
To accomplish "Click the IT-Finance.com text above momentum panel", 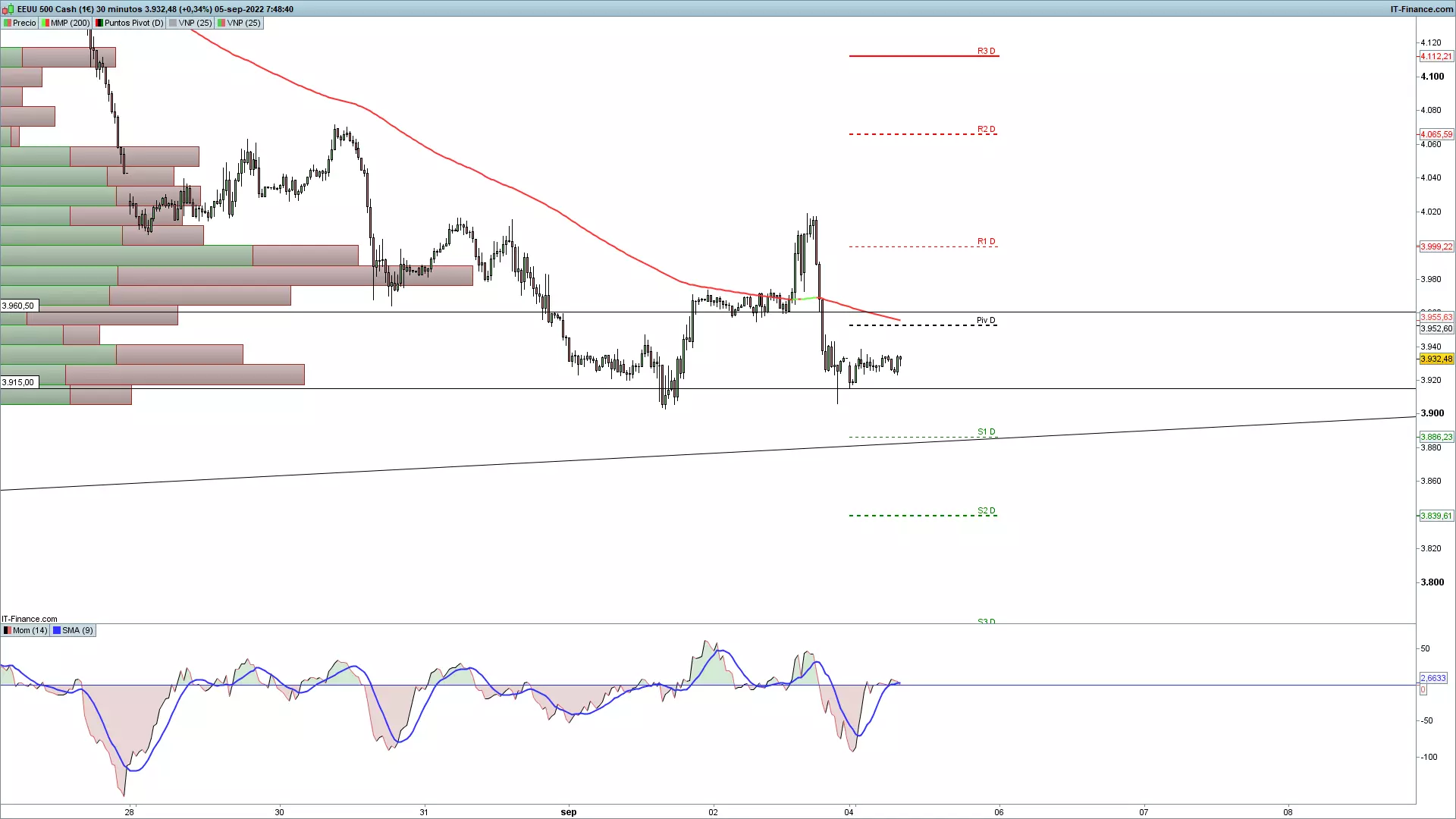I will coord(30,619).
